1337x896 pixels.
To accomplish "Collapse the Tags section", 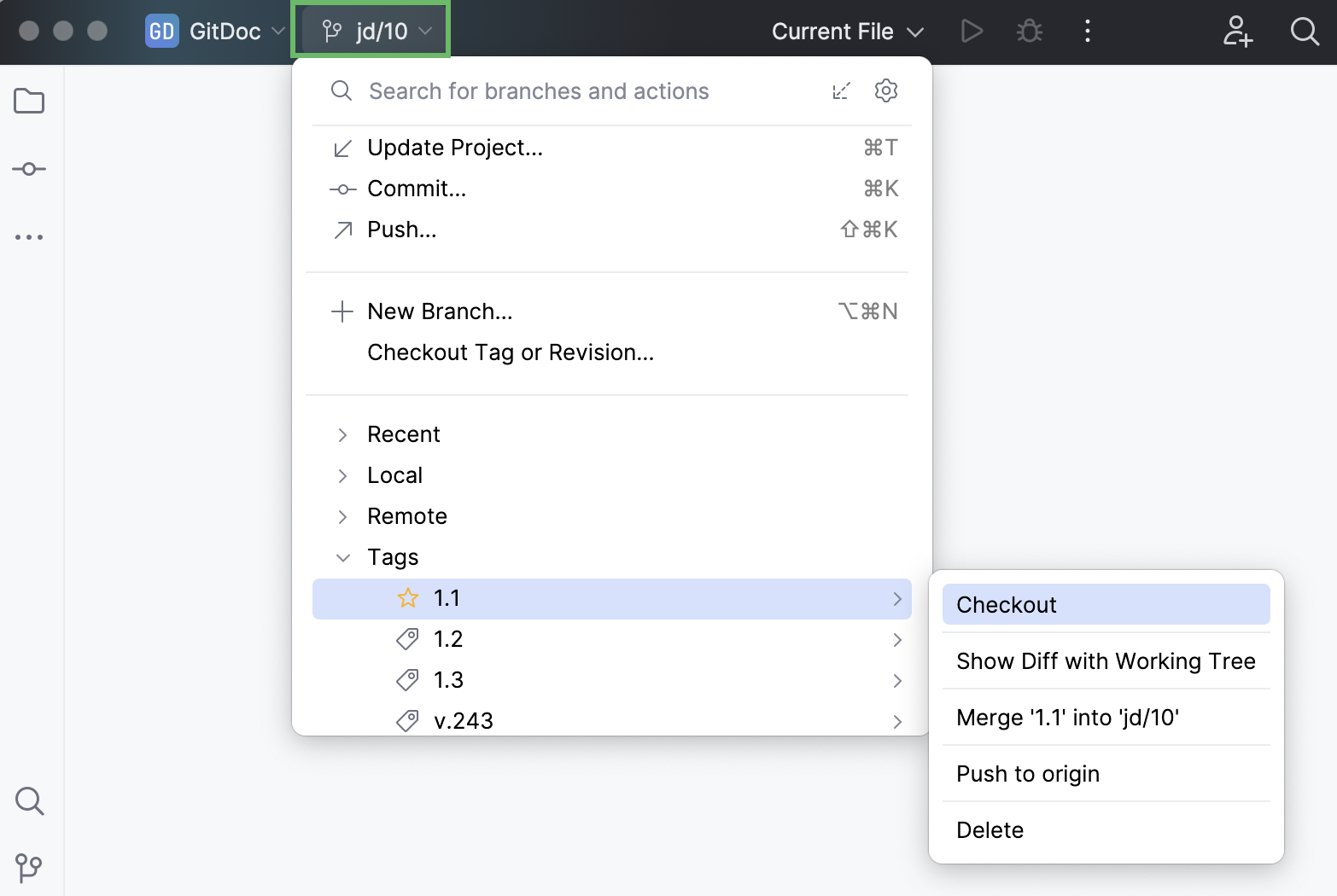I will point(343,556).
